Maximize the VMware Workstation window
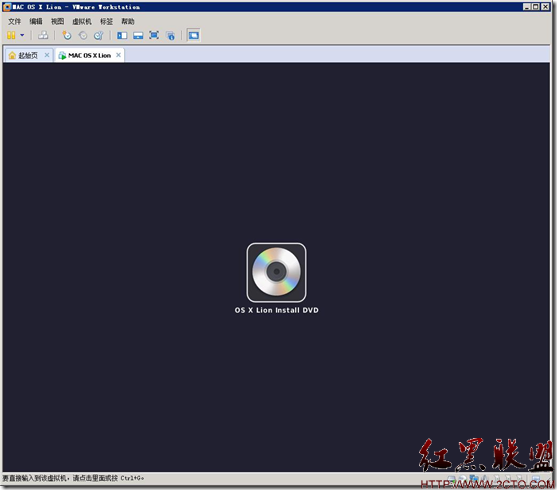 [536, 7]
